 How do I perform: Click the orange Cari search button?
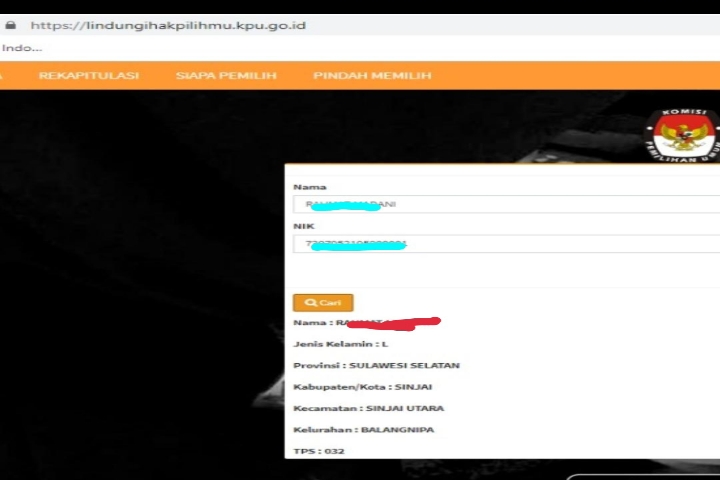click(323, 303)
